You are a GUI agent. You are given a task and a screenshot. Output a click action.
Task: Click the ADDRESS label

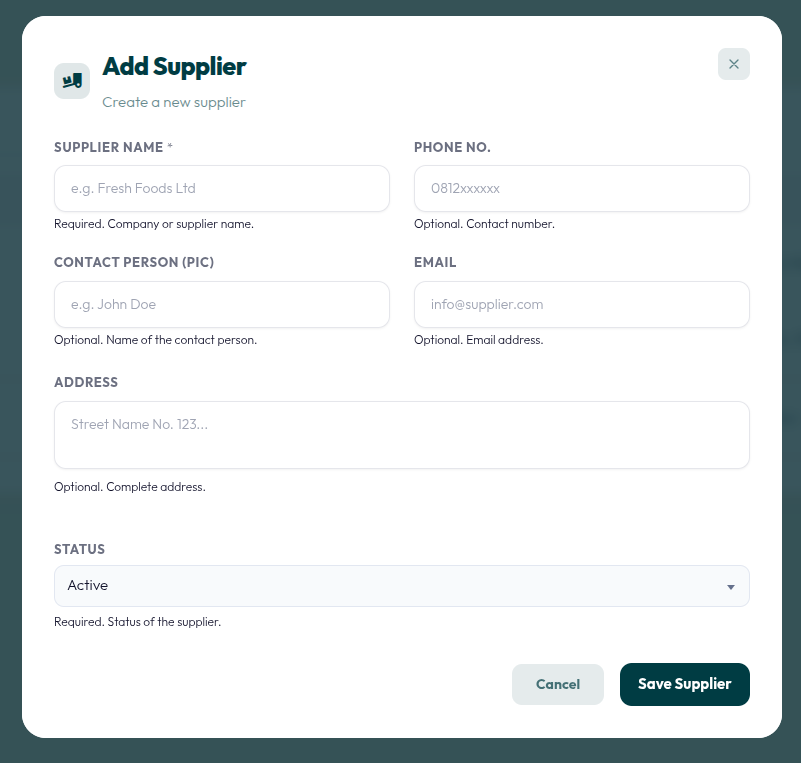[x=86, y=382]
